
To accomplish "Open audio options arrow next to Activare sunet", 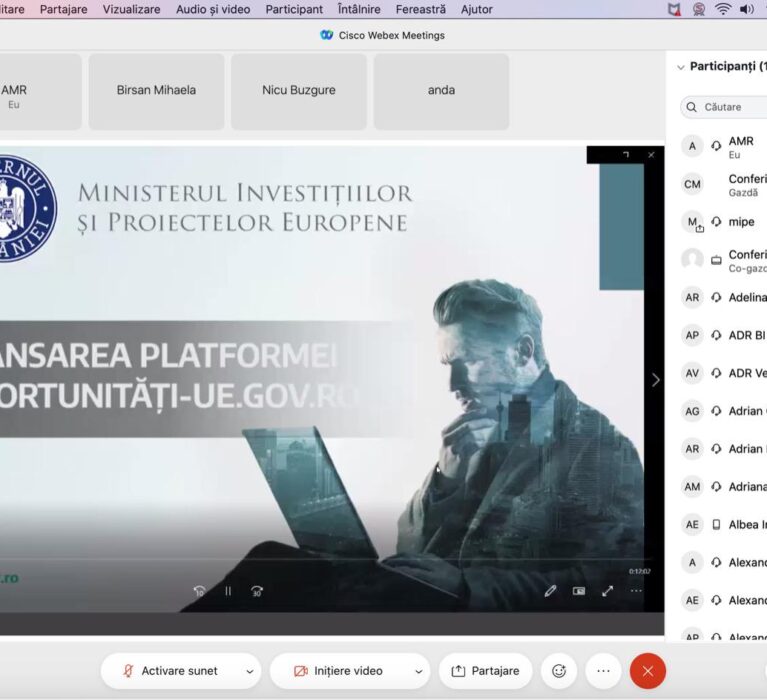I will click(x=250, y=671).
